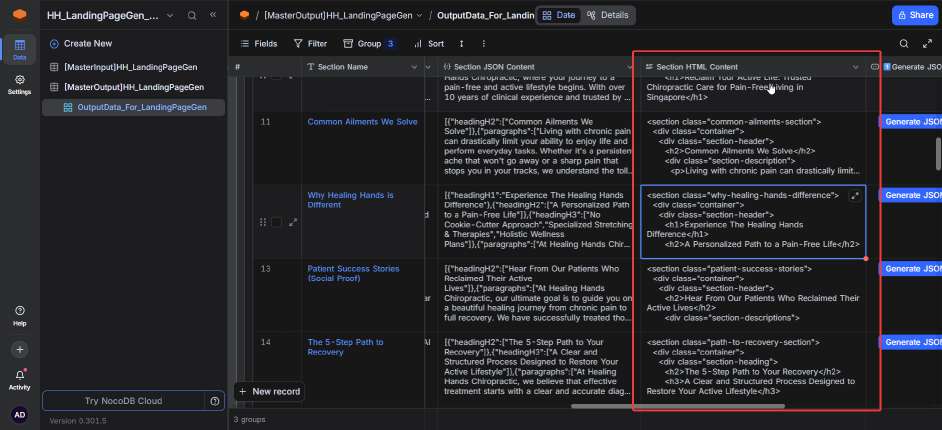The height and width of the screenshot is (430, 942).
Task: Open the MasterInput HH_LandingPageGen table
Action: click(130, 67)
